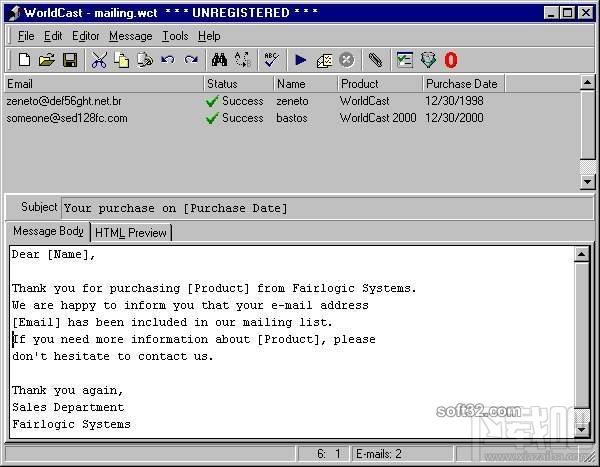Select row someone@sed128fc.com

[67, 118]
